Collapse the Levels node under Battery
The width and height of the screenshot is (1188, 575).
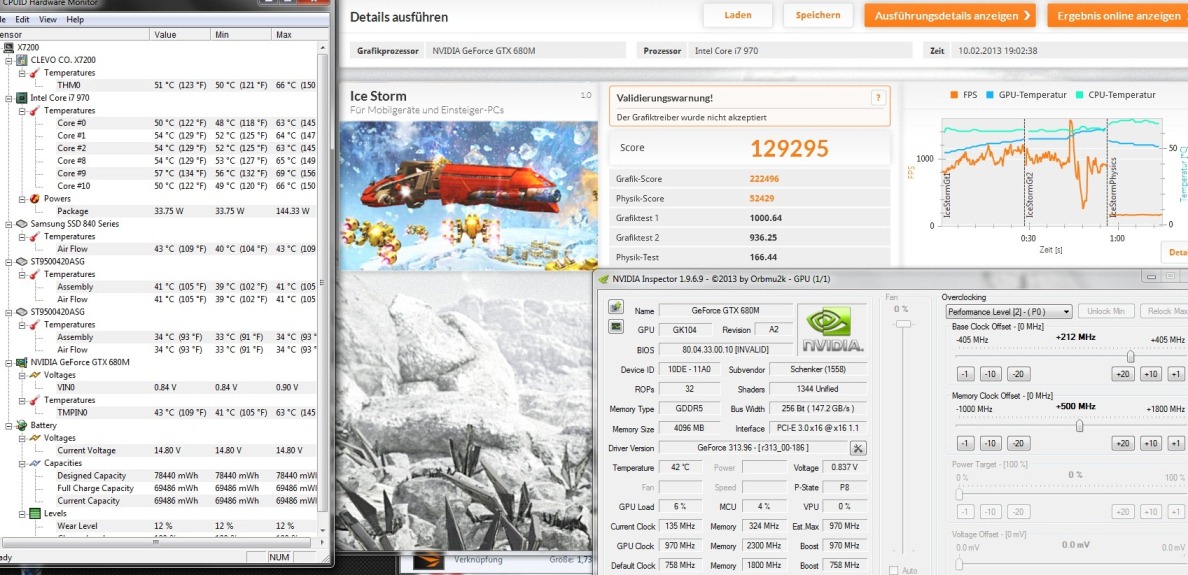click(x=22, y=513)
